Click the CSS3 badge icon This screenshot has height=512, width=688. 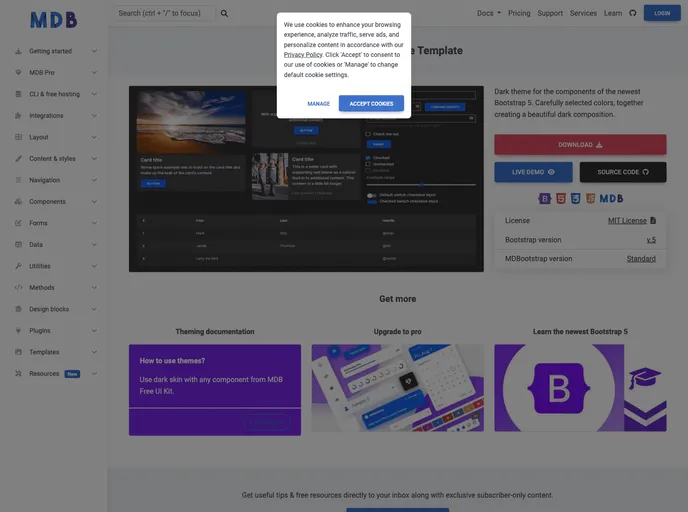point(576,199)
